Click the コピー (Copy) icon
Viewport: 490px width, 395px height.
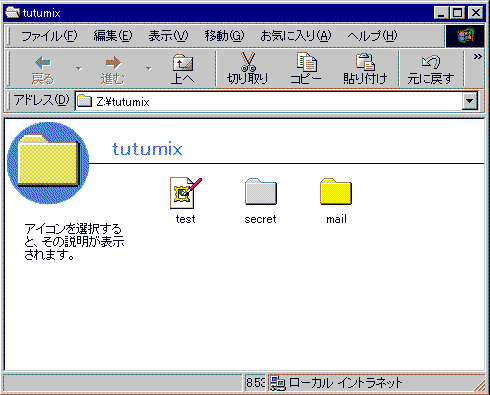(306, 62)
